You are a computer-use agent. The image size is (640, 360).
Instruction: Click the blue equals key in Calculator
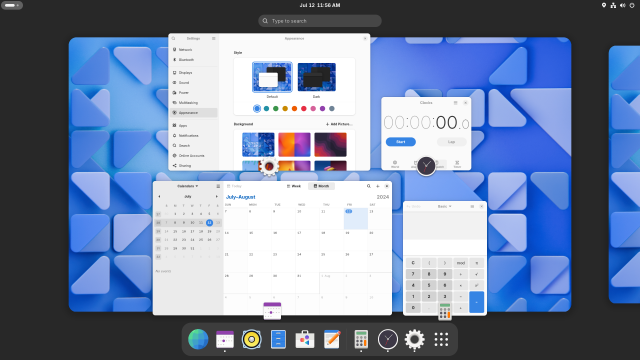click(x=476, y=302)
